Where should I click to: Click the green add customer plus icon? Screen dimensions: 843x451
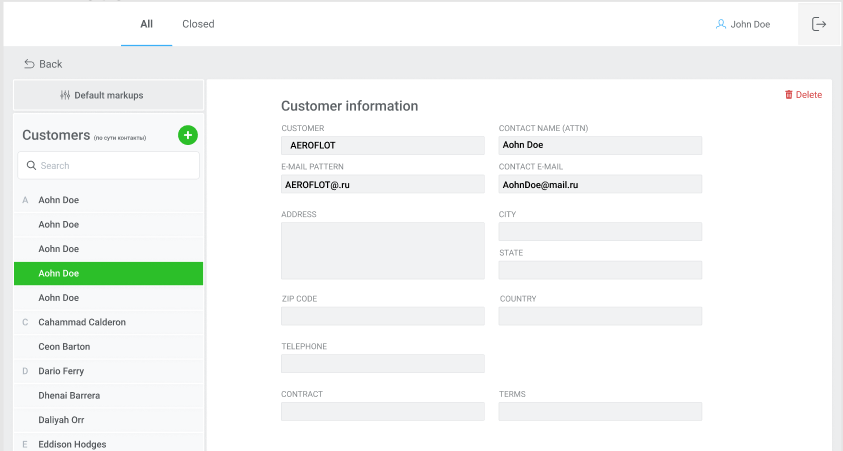[x=188, y=135]
